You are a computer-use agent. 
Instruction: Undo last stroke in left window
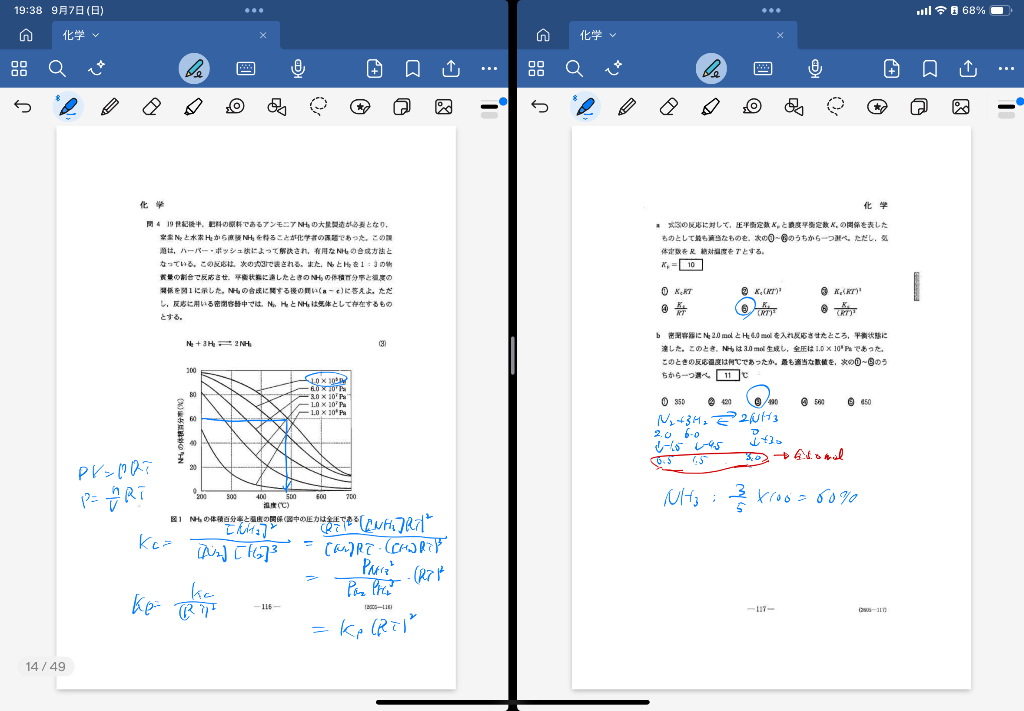23,106
